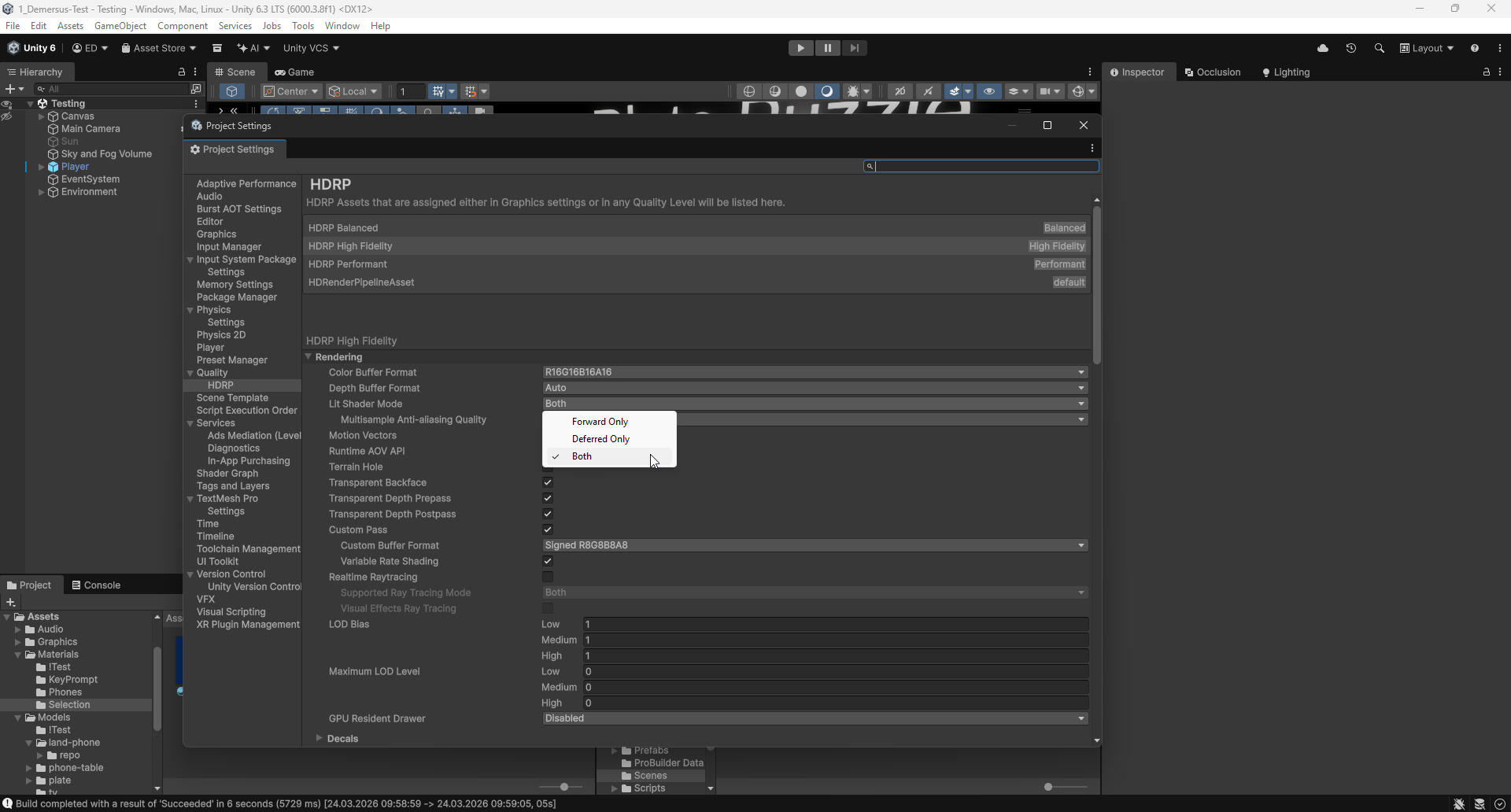Viewport: 1511px width, 812px height.
Task: Switch to the Occlusion tab
Action: [x=1220, y=72]
